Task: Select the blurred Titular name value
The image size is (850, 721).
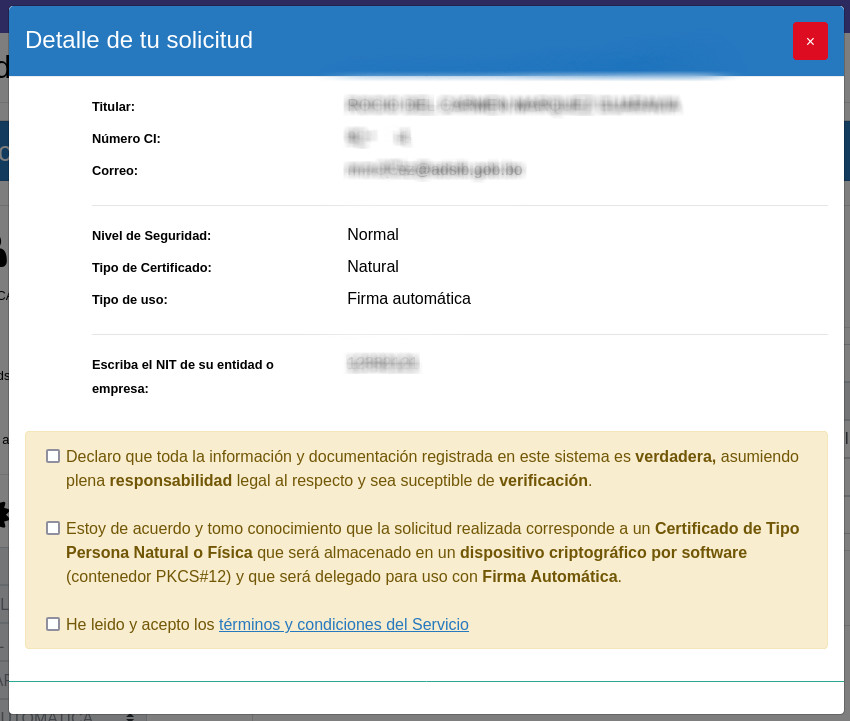Action: point(514,105)
